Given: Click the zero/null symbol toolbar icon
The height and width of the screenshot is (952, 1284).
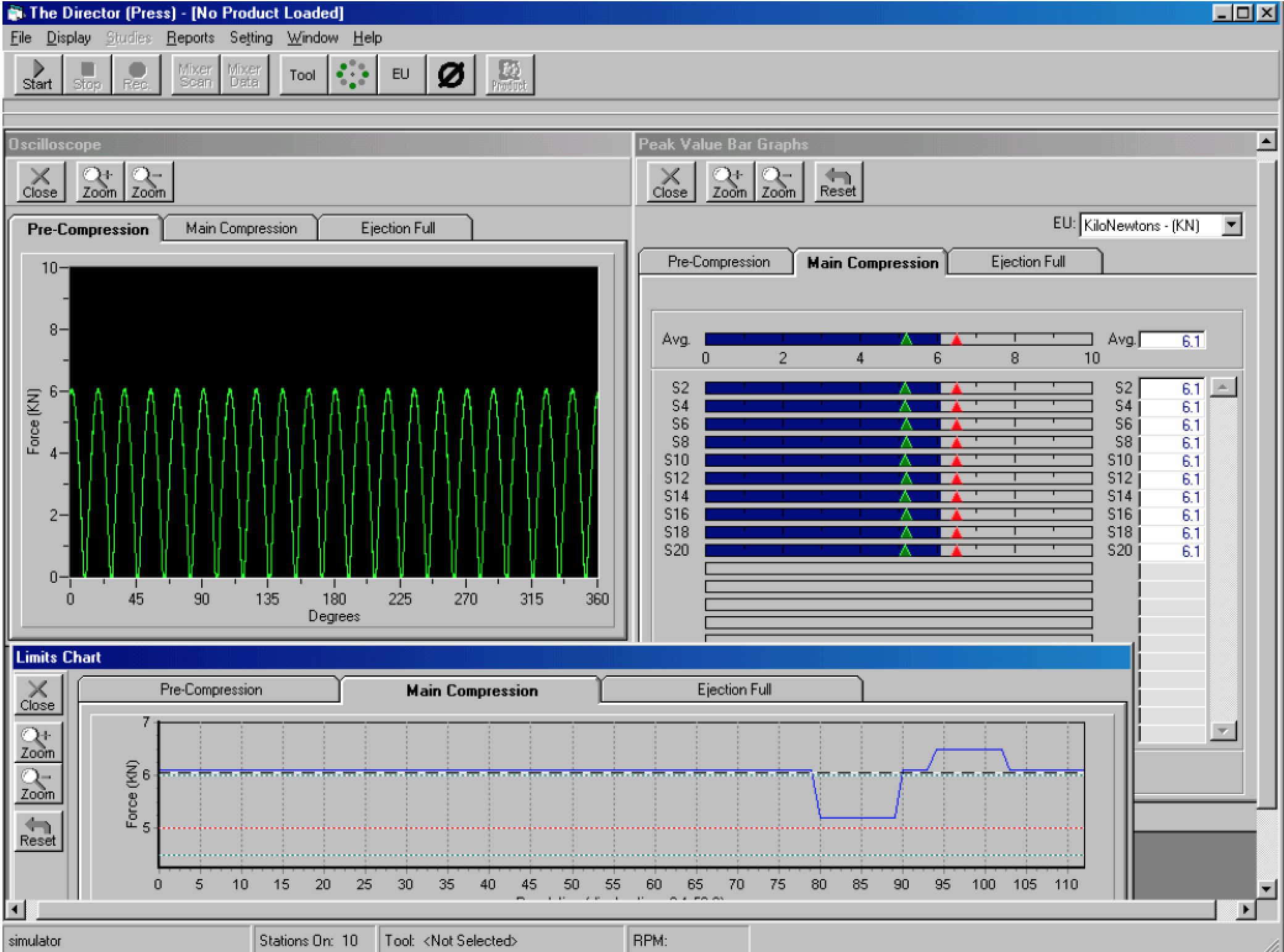Looking at the screenshot, I should (x=451, y=75).
